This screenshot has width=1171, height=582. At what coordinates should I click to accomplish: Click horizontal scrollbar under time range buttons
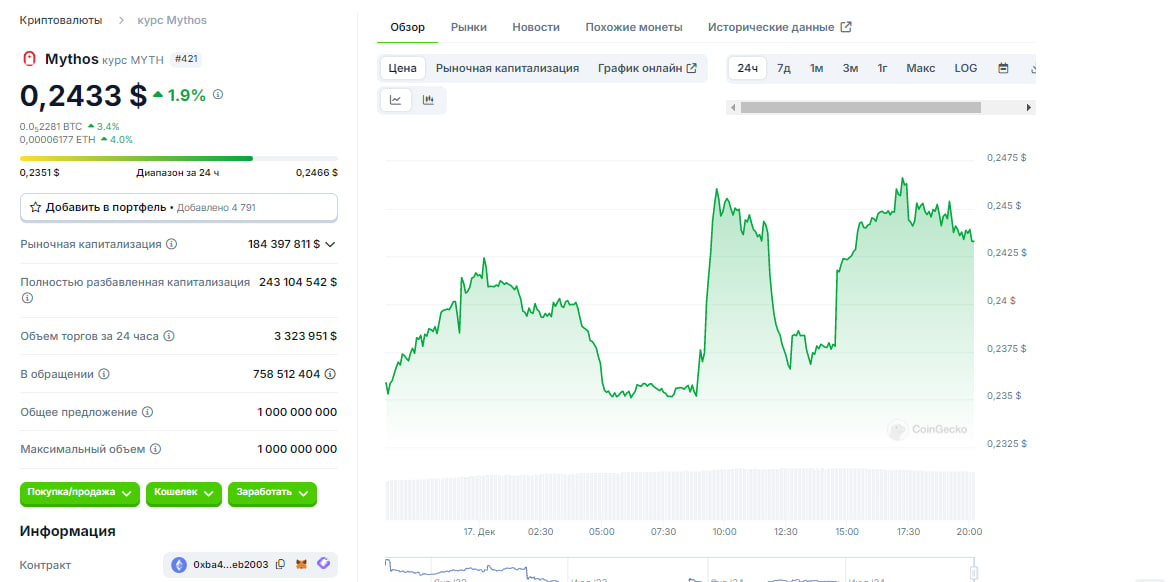pos(861,108)
